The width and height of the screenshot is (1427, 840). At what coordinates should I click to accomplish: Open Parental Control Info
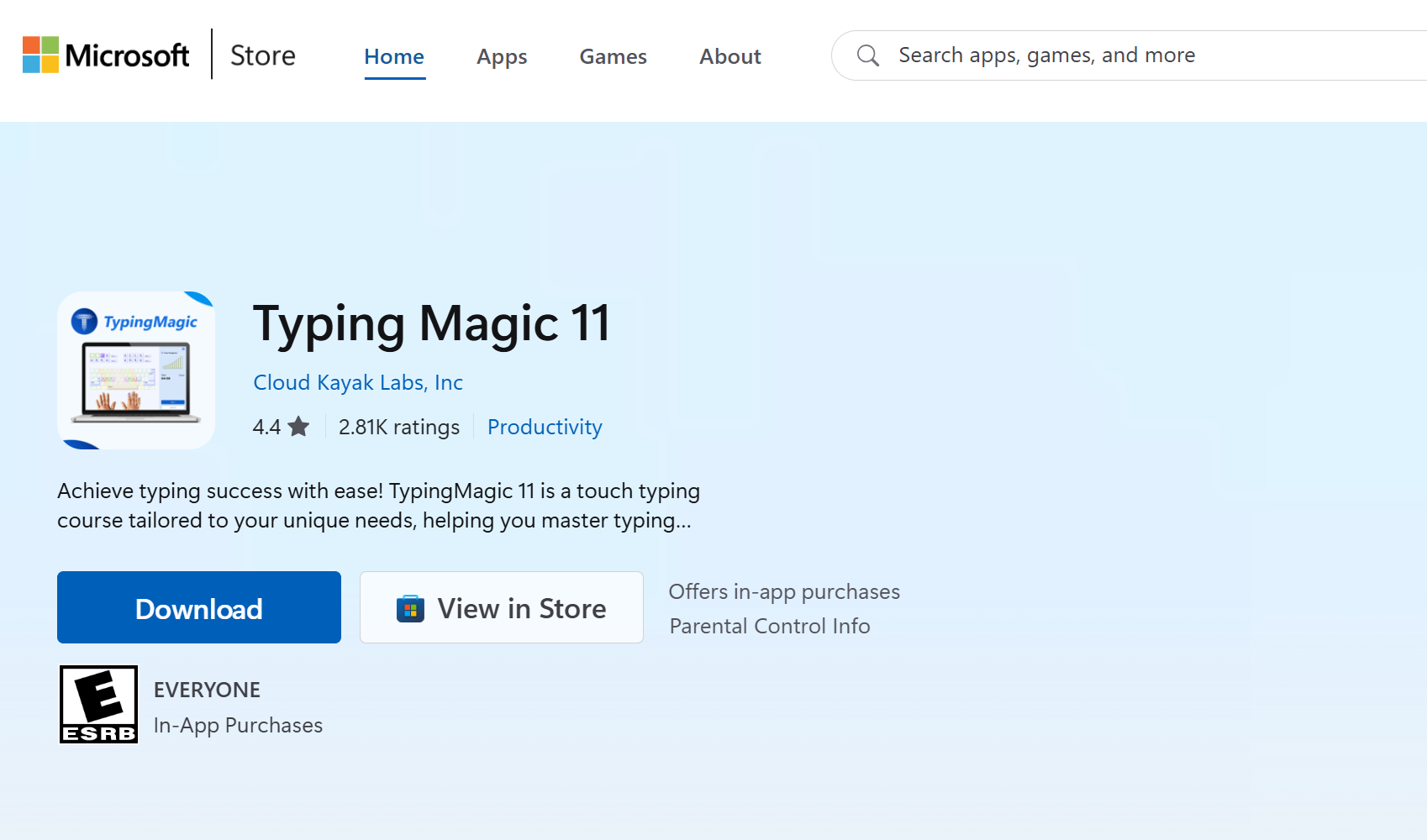pyautogui.click(x=770, y=626)
